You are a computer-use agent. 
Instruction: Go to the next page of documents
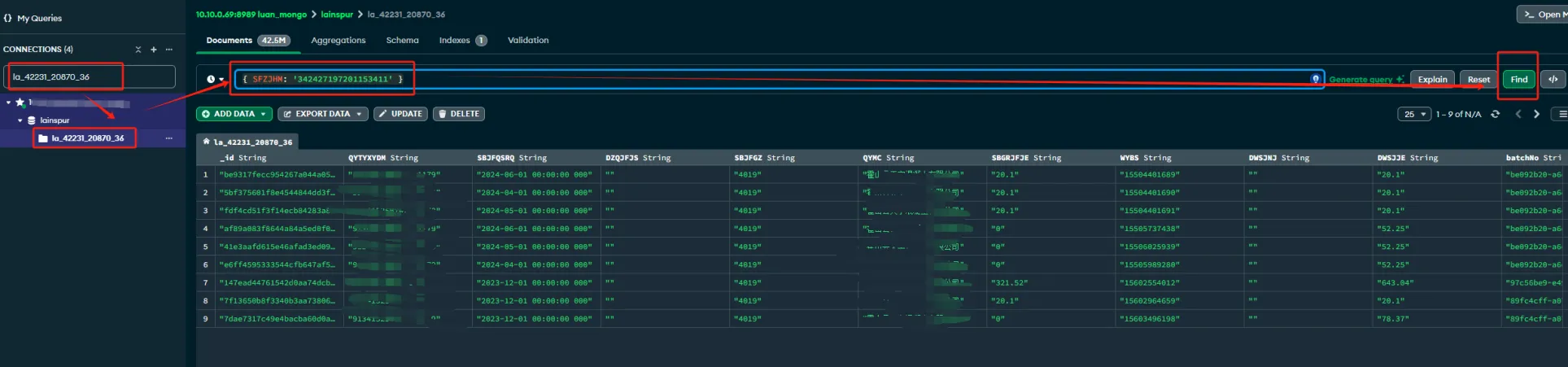tap(1536, 114)
